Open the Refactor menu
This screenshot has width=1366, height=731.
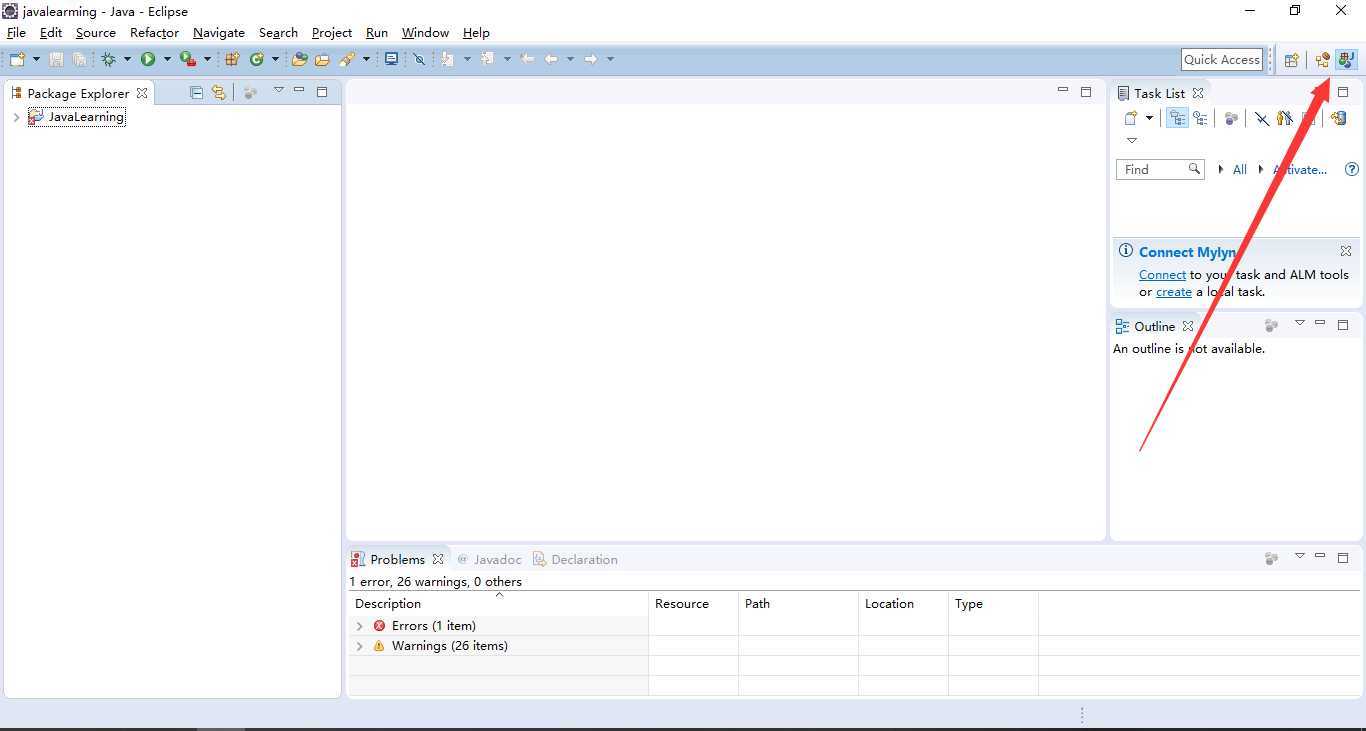tap(154, 32)
